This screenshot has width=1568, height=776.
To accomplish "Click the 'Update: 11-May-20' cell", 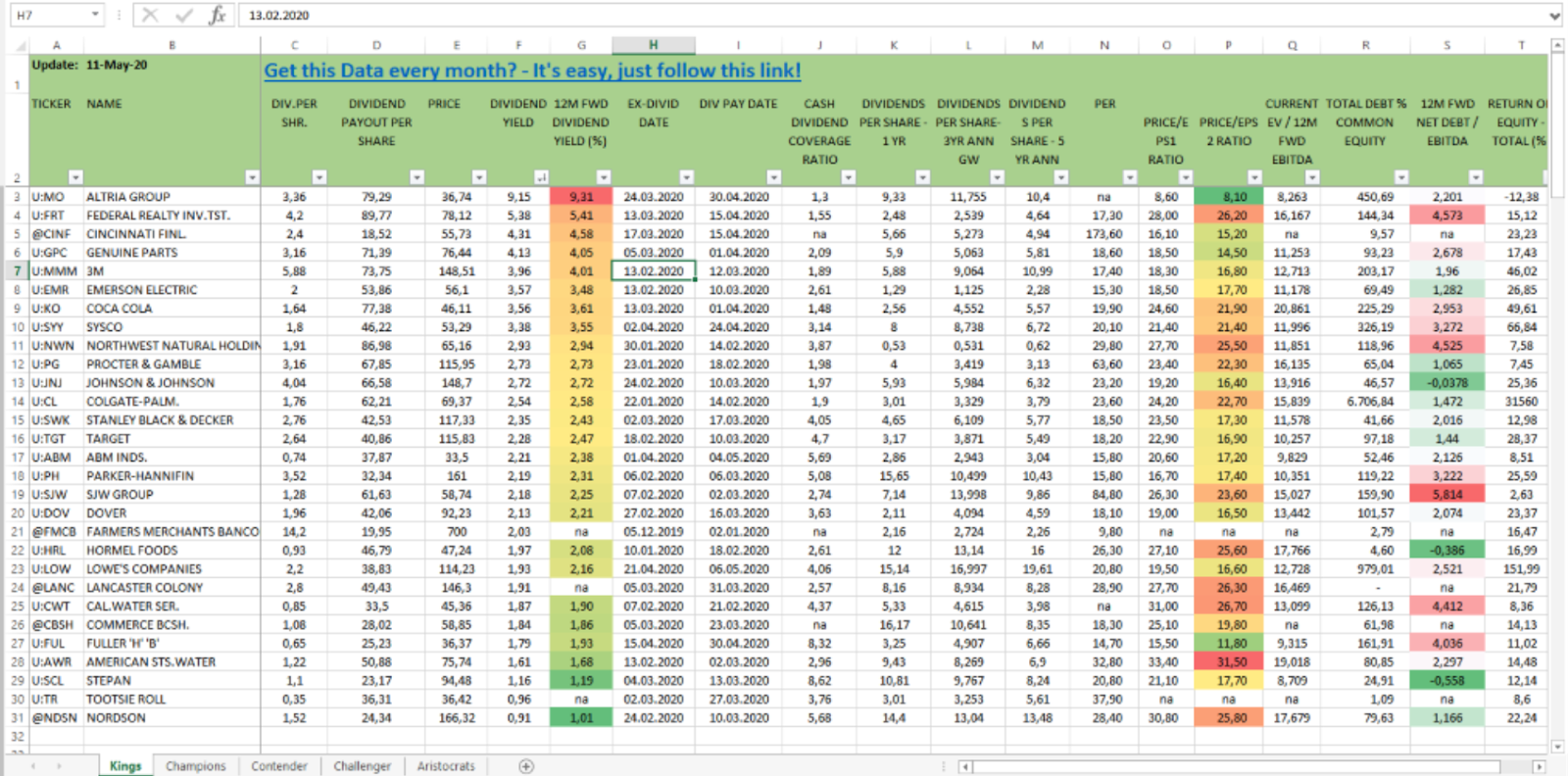I will click(89, 65).
